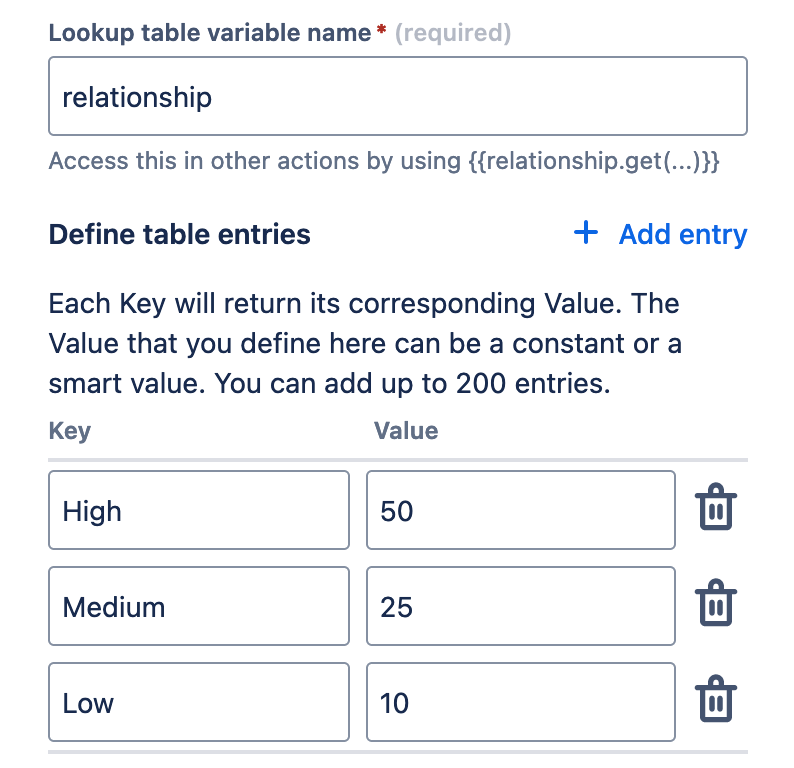The width and height of the screenshot is (794, 768).
Task: Click the plus icon beside Add entry
Action: click(x=585, y=234)
